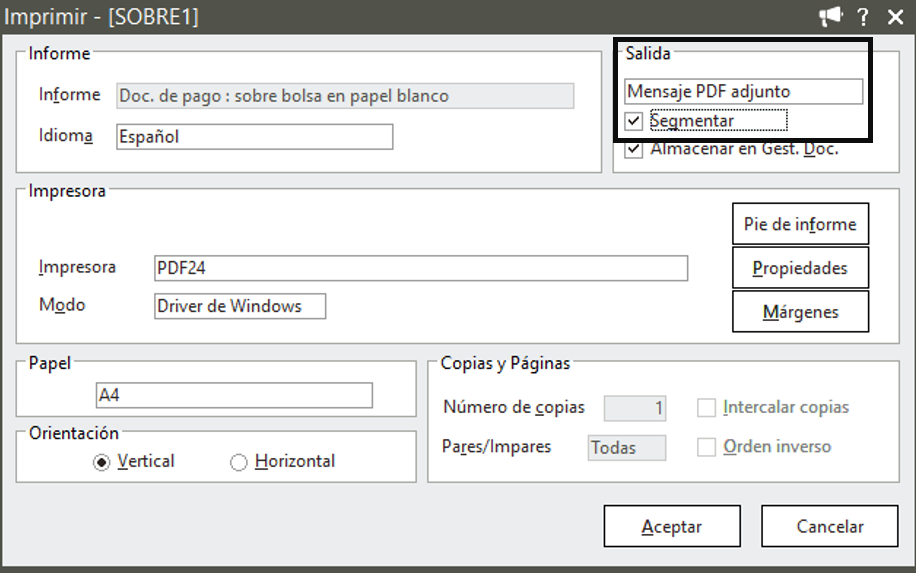Open help with the question mark icon

[863, 16]
